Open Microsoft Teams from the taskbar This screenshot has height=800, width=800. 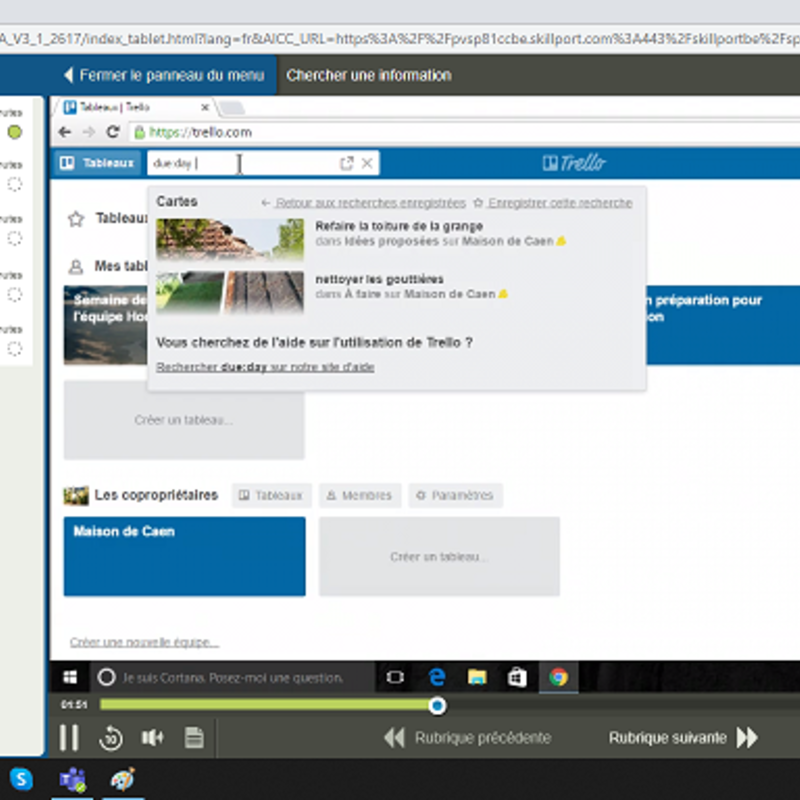[72, 780]
